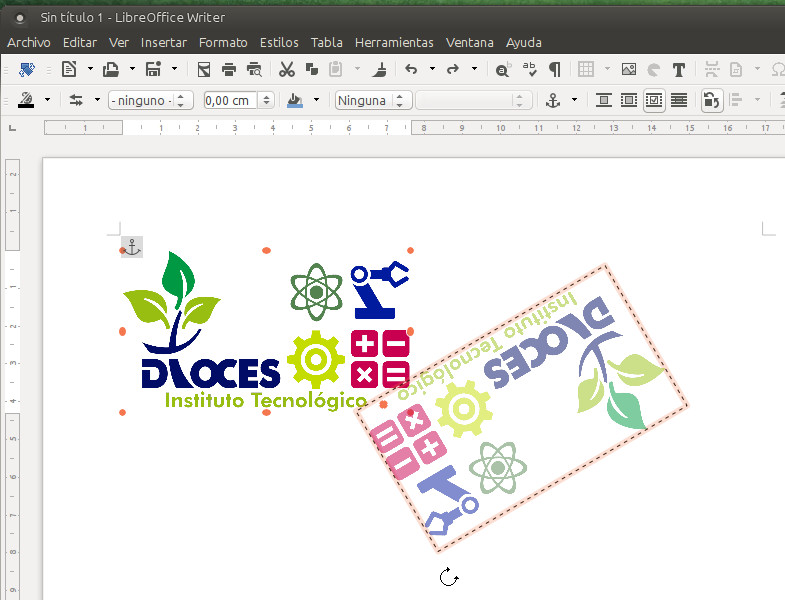785x600 pixels.
Task: Click the Cut scissors icon
Action: coord(287,69)
